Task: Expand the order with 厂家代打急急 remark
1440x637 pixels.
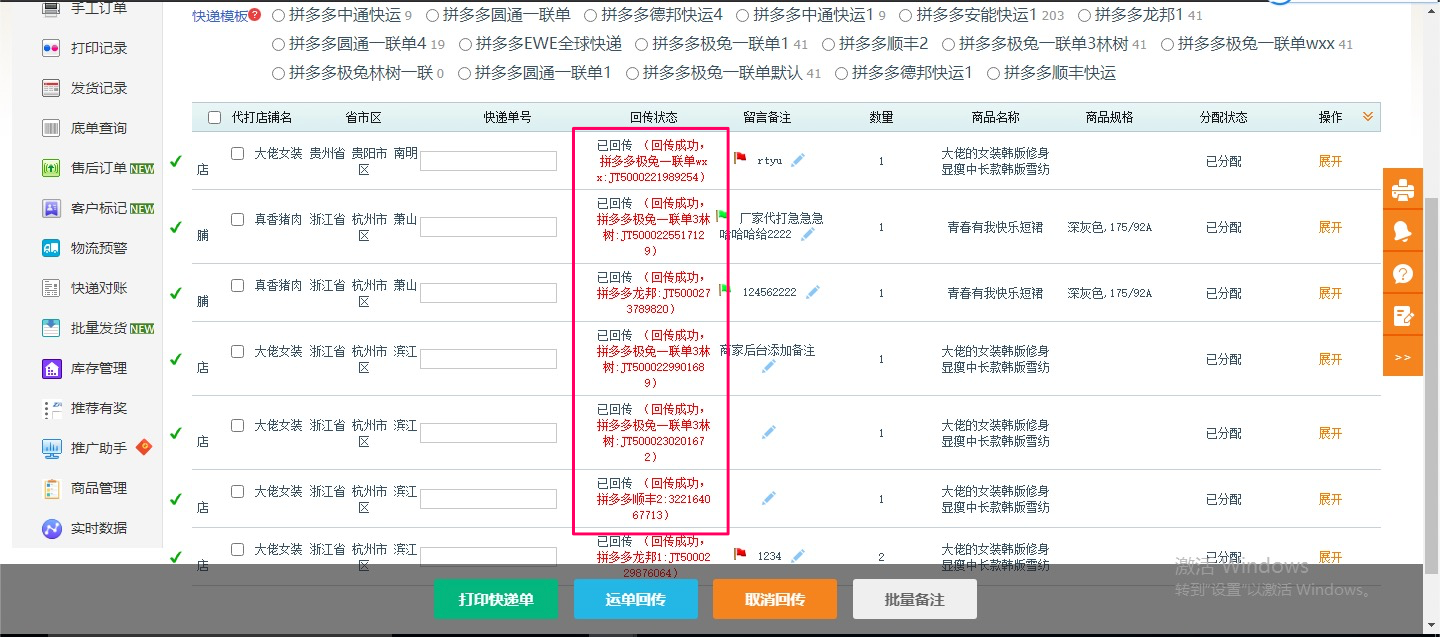Action: [x=1330, y=227]
